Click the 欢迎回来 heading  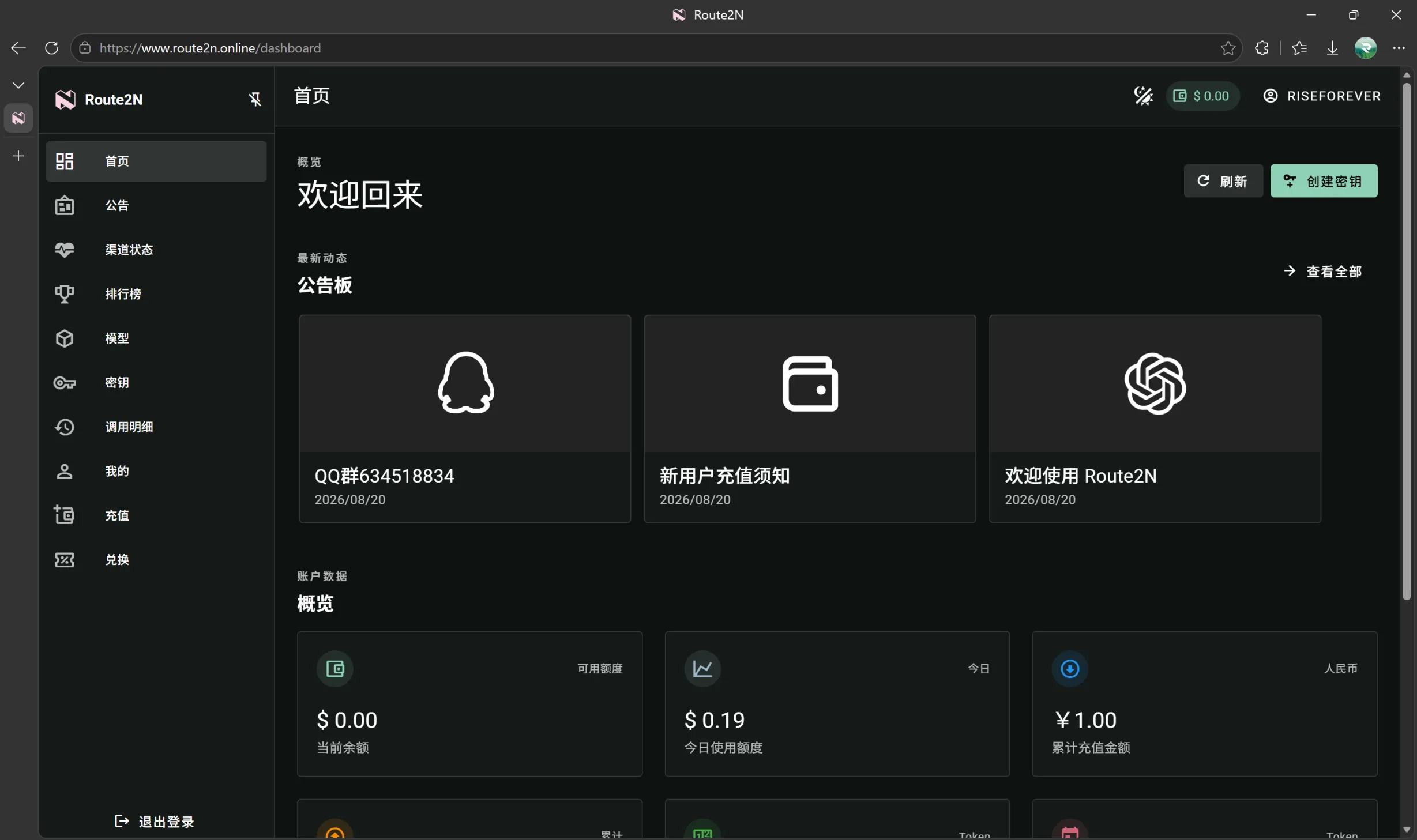(360, 194)
